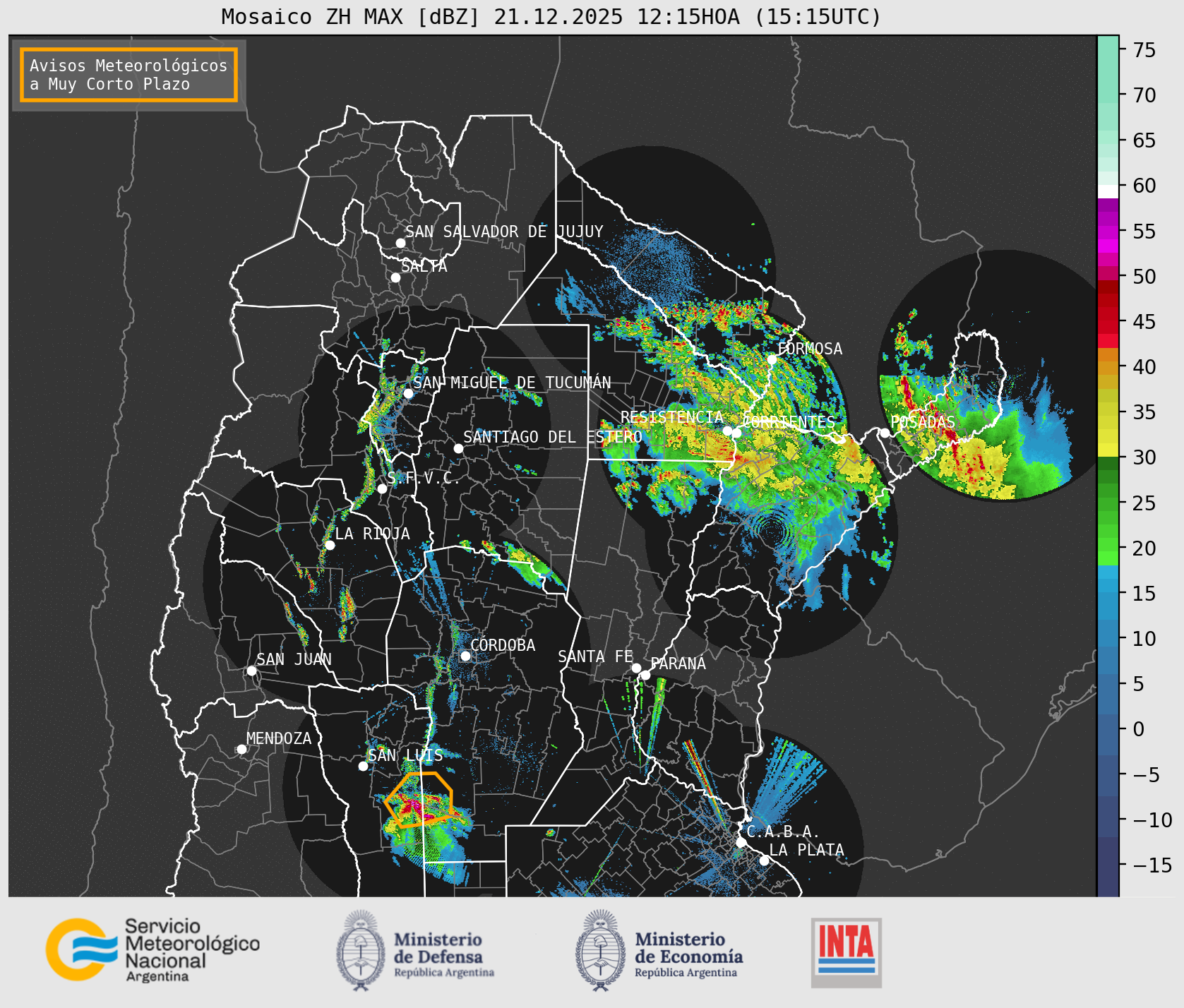
Task: Click the San Luis city marker dot
Action: click(x=363, y=766)
